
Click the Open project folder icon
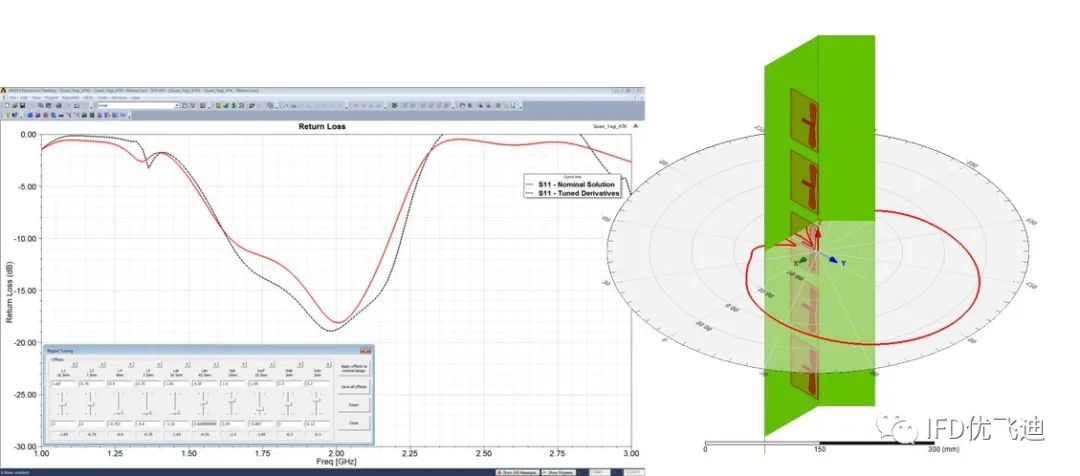click(x=14, y=105)
